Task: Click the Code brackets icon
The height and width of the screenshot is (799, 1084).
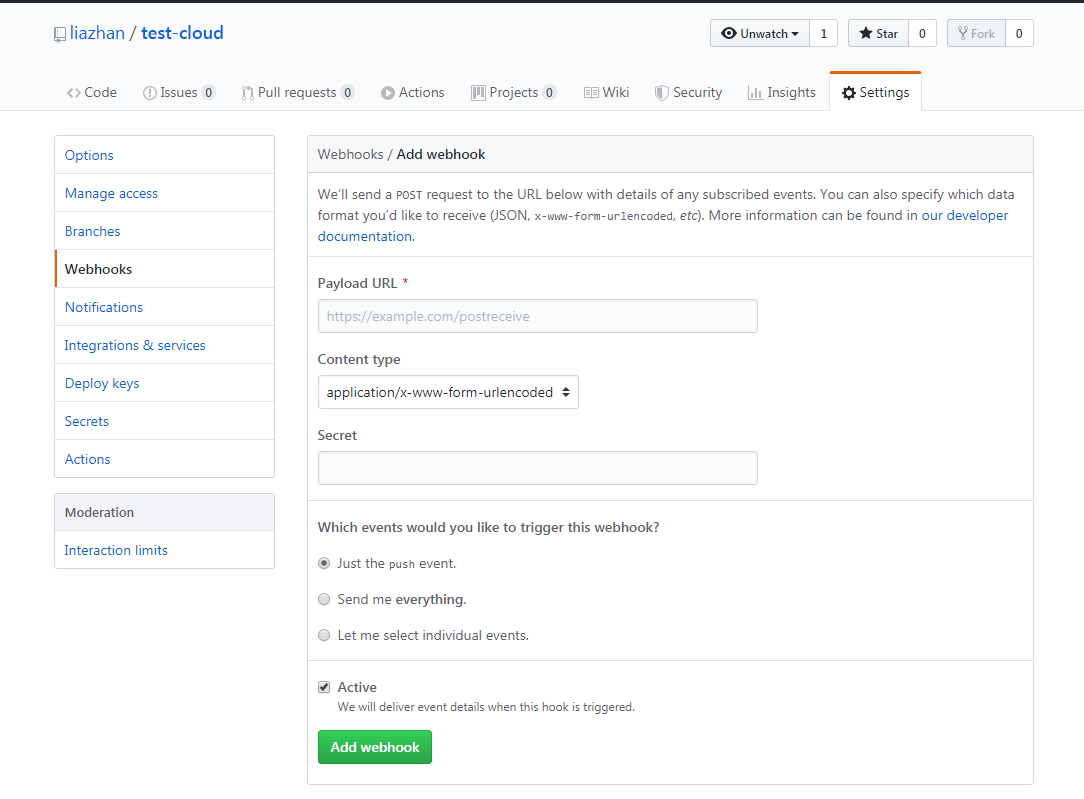Action: click(x=74, y=93)
